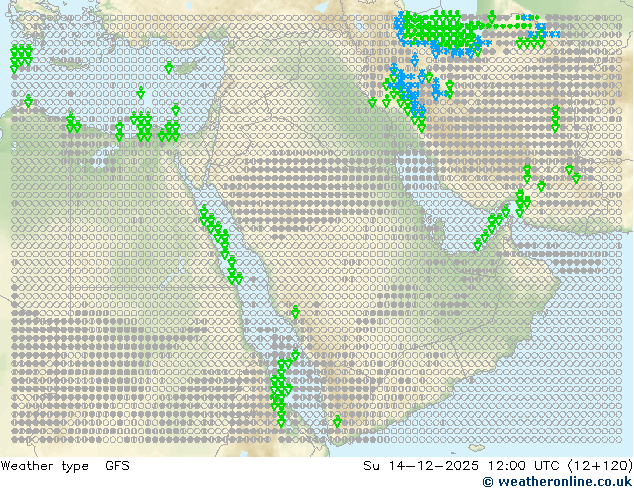Viewport: 634px width, 490px height.
Task: Open the weatheronline.co.uk credit text
Action: [558, 482]
